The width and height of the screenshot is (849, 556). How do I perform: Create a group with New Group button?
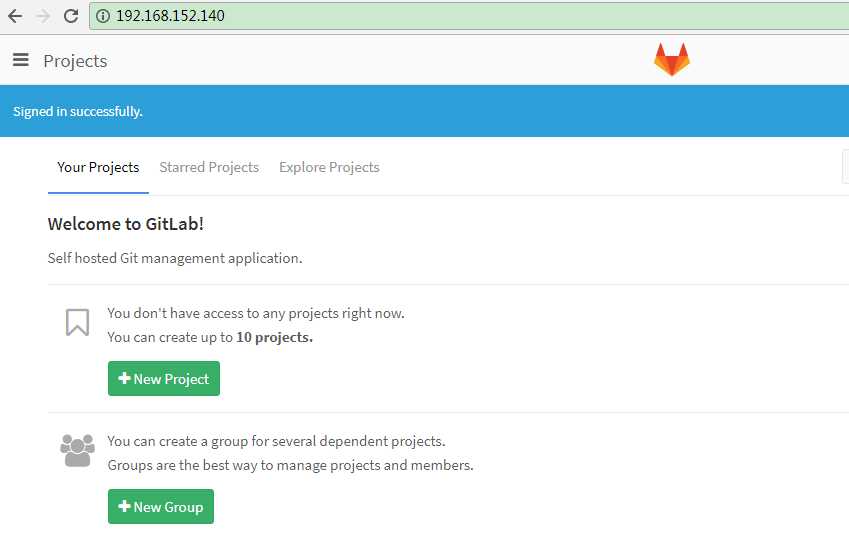tap(161, 506)
